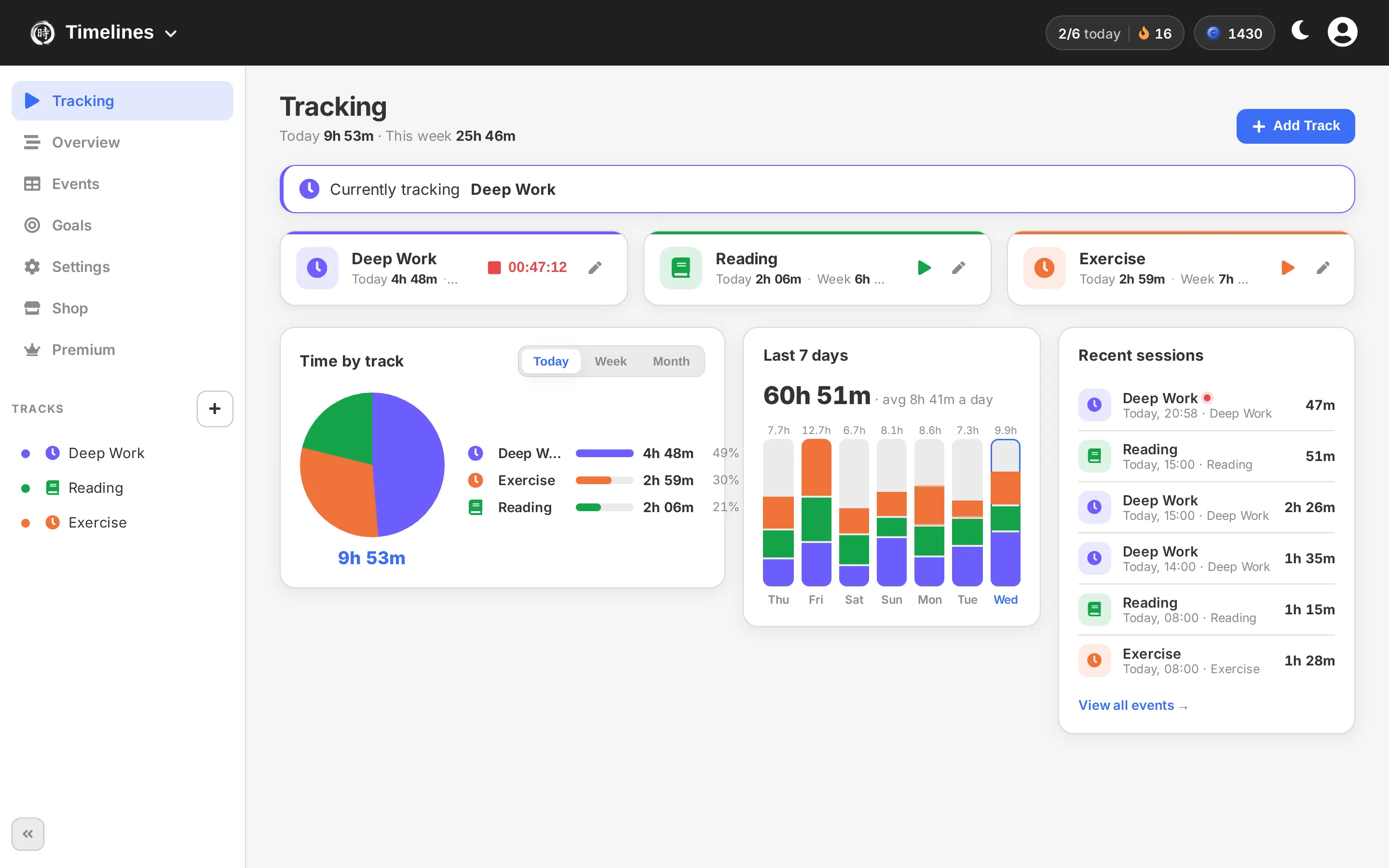1389x868 pixels.
Task: Open the Exercise 1h 28m recent session
Action: point(1206,661)
